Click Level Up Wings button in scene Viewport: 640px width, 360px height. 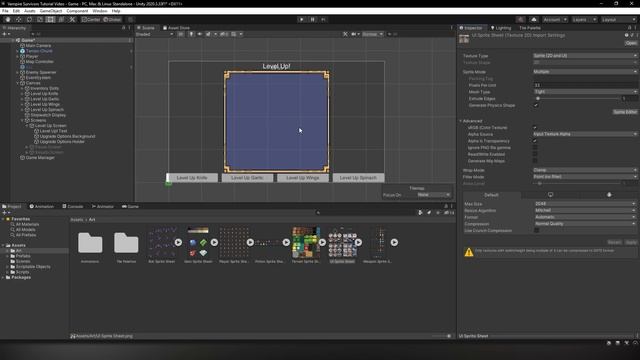[x=303, y=178]
